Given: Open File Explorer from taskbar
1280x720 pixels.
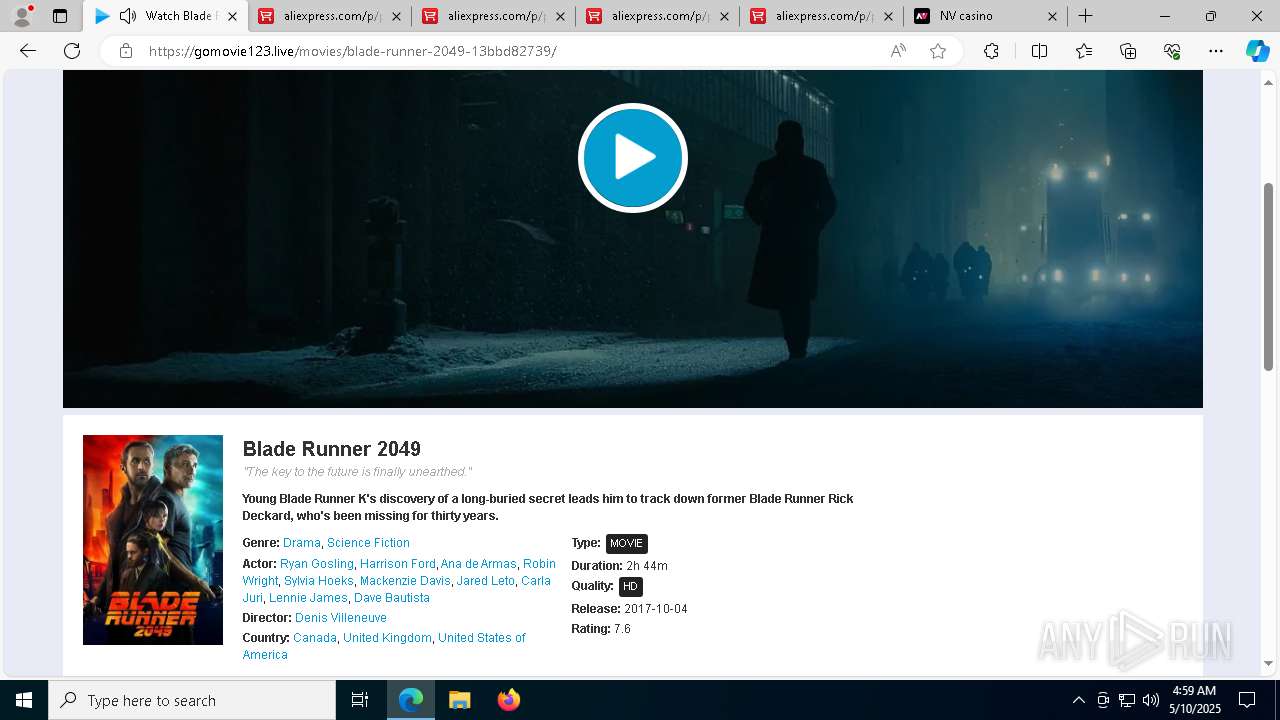Looking at the screenshot, I should [x=459, y=700].
